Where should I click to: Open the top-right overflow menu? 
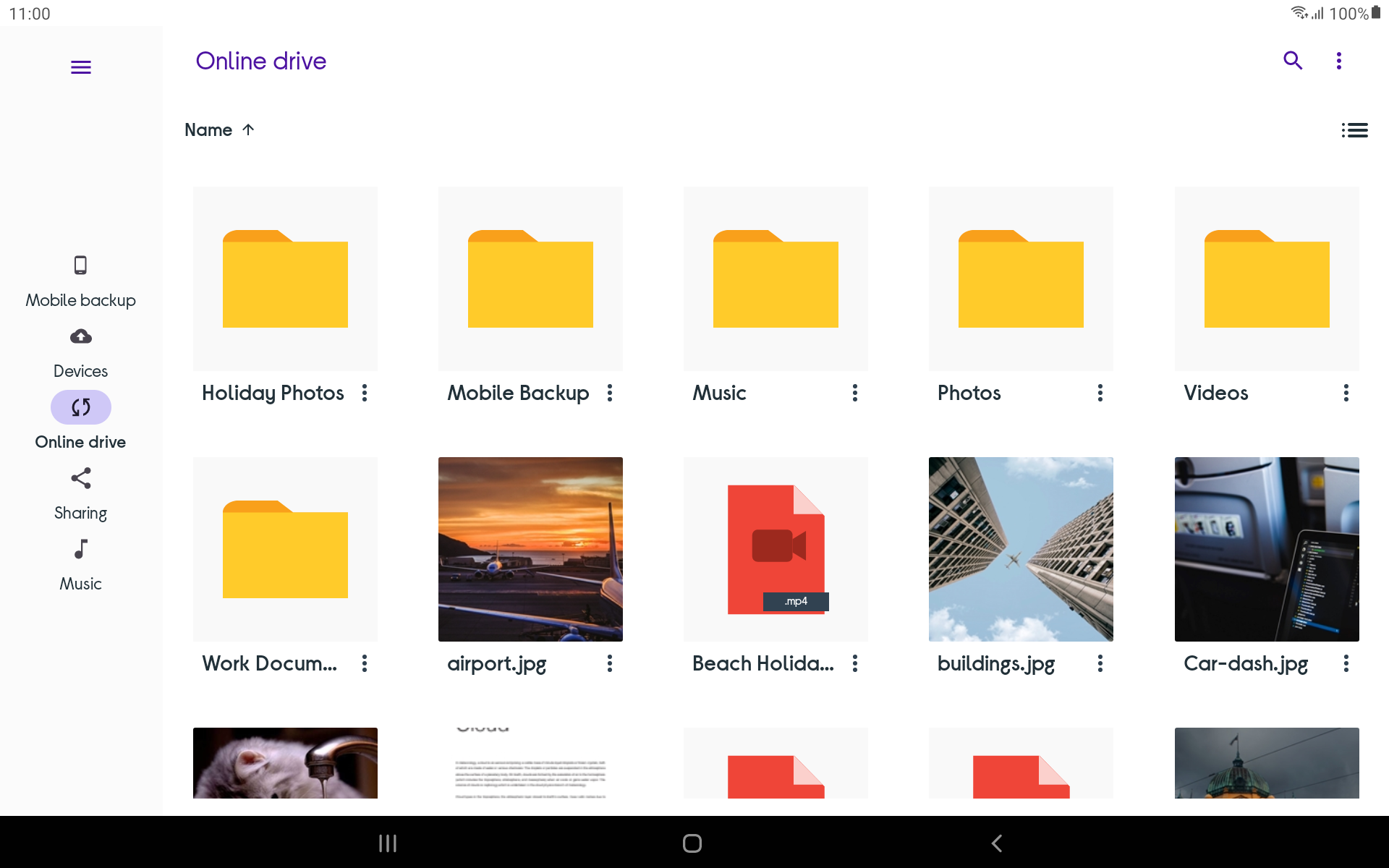pyautogui.click(x=1339, y=61)
